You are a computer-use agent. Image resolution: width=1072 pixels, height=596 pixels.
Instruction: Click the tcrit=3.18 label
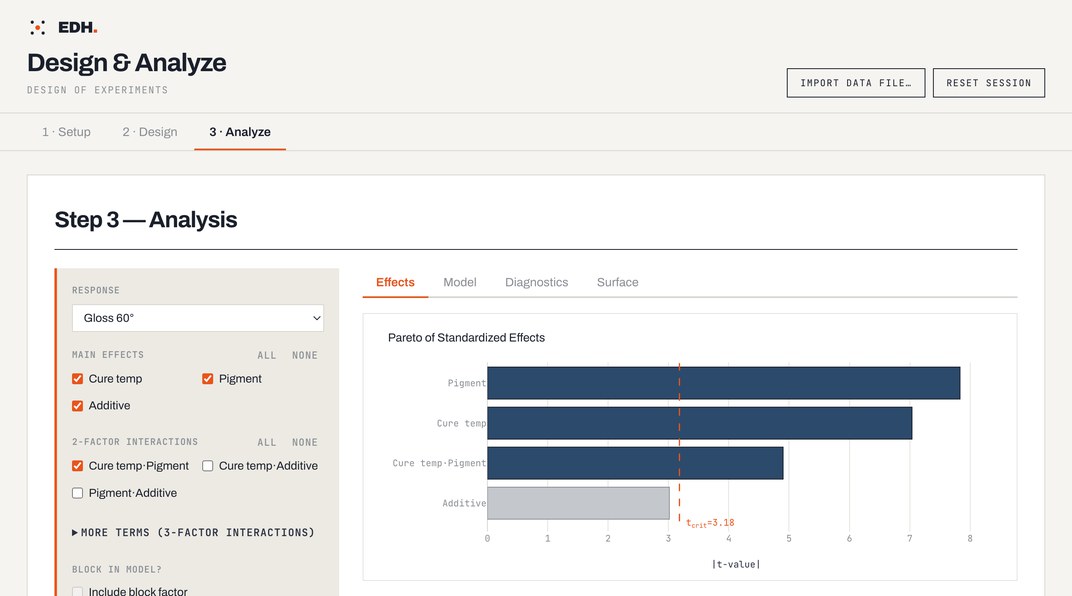pos(710,523)
